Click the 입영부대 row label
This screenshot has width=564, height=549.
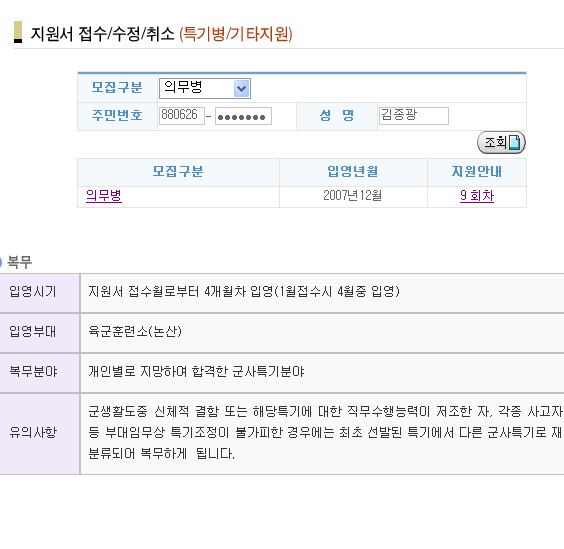pyautogui.click(x=33, y=332)
